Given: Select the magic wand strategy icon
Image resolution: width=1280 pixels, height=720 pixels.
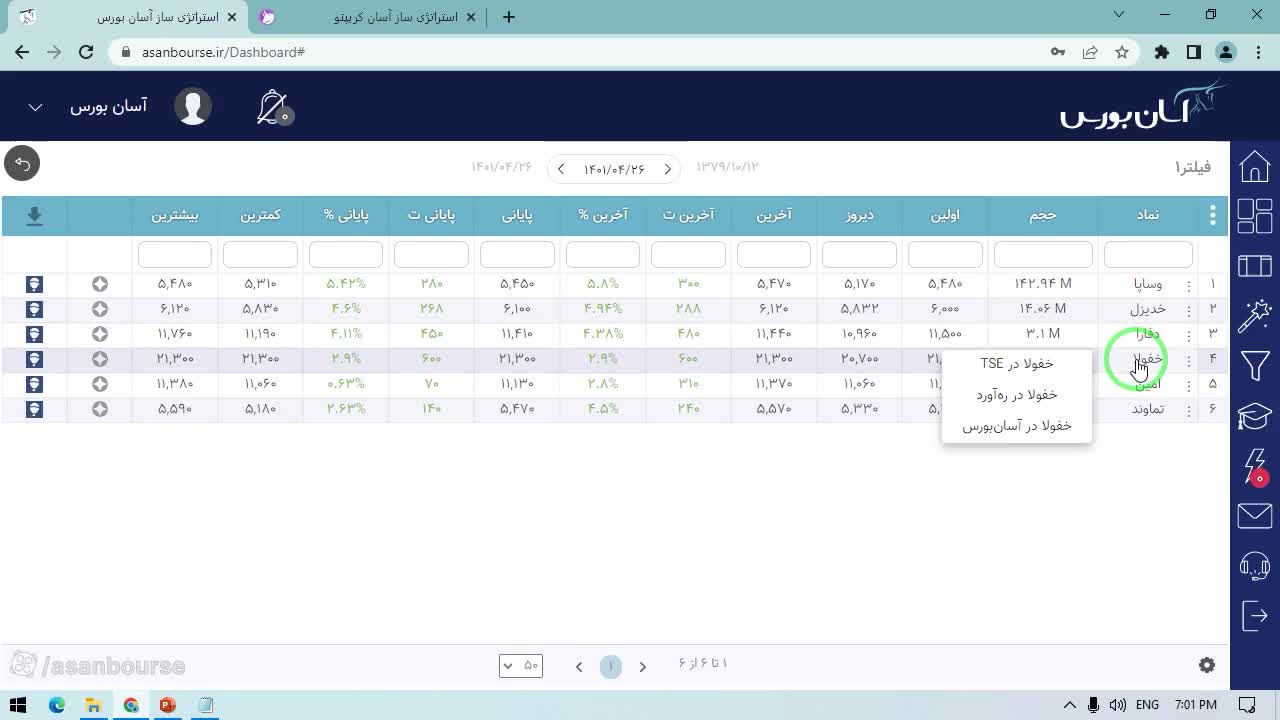Looking at the screenshot, I should click(1255, 316).
